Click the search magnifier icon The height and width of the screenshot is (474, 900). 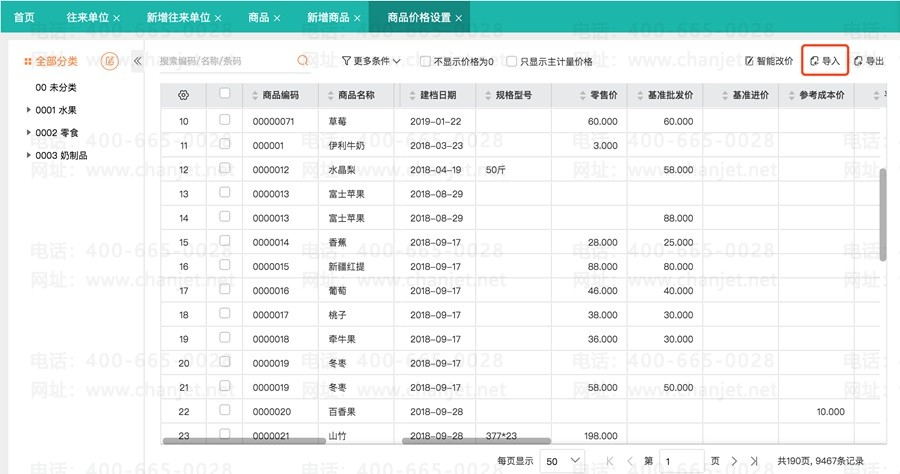(302, 60)
